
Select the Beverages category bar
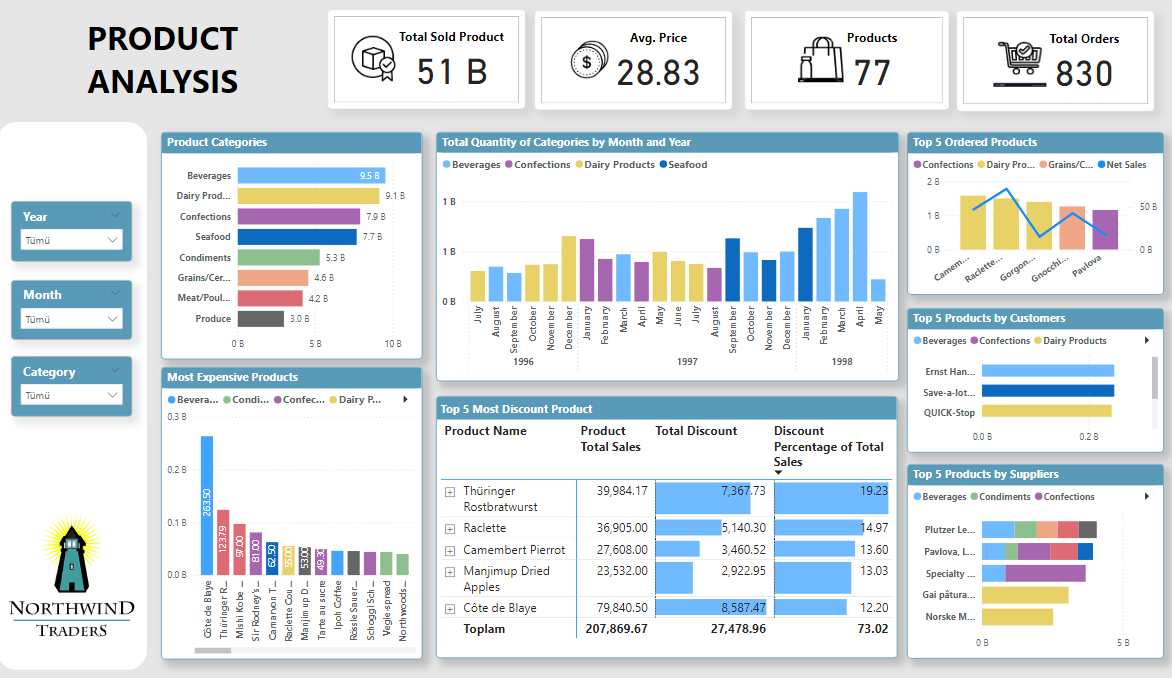pyautogui.click(x=311, y=176)
